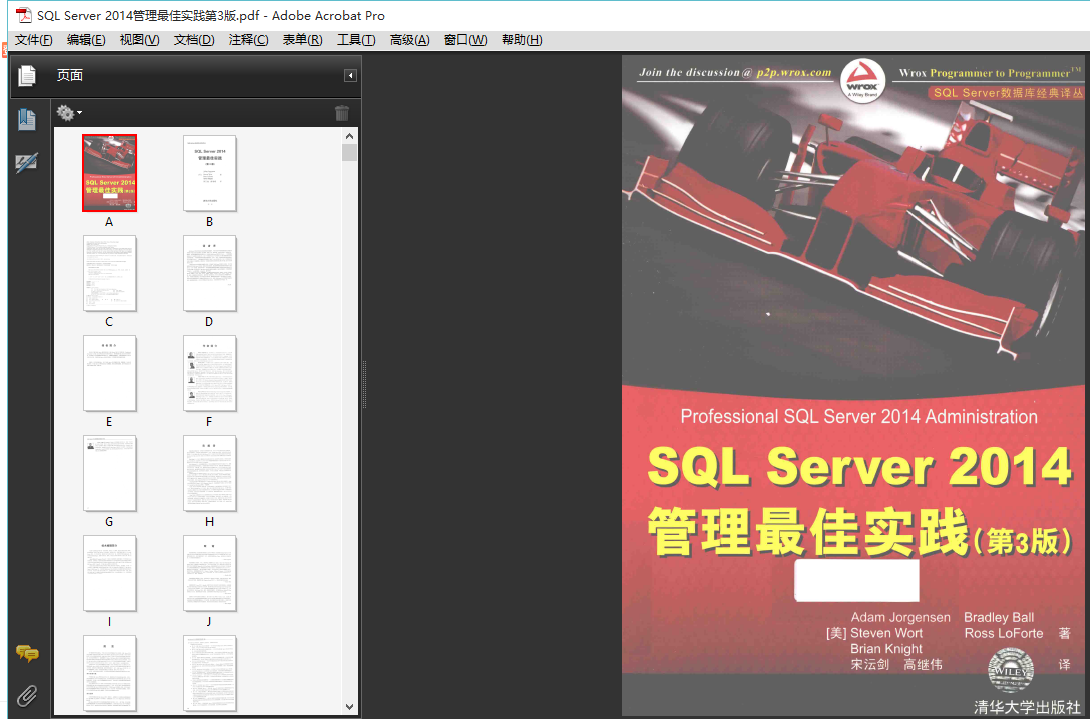The image size is (1090, 719).
Task: Select page thumbnail I
Action: [x=109, y=573]
